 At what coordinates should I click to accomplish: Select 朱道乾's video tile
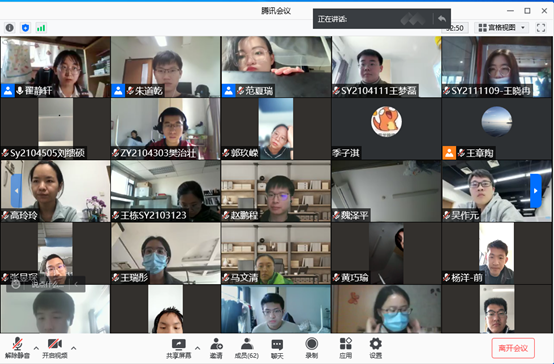click(165, 66)
